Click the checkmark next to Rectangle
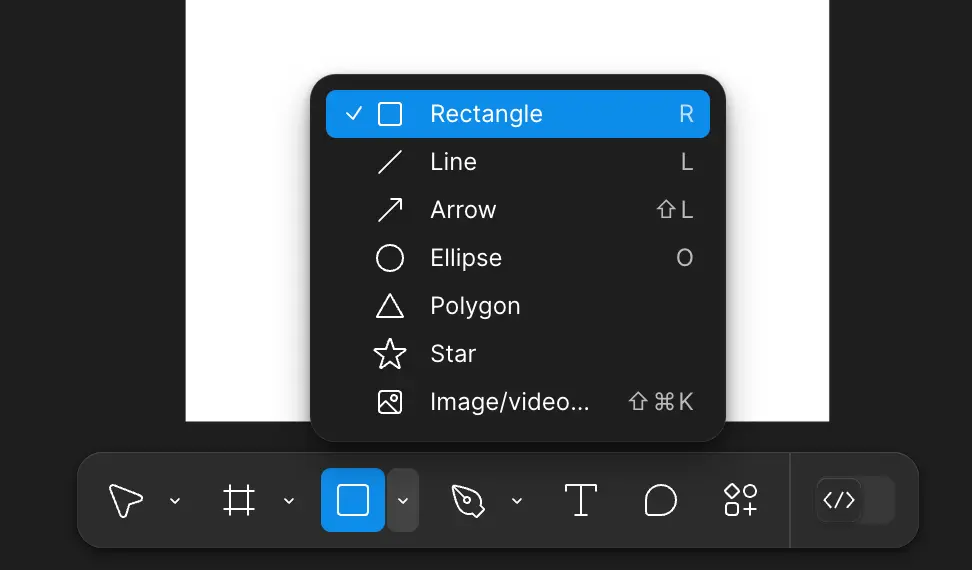 [353, 114]
